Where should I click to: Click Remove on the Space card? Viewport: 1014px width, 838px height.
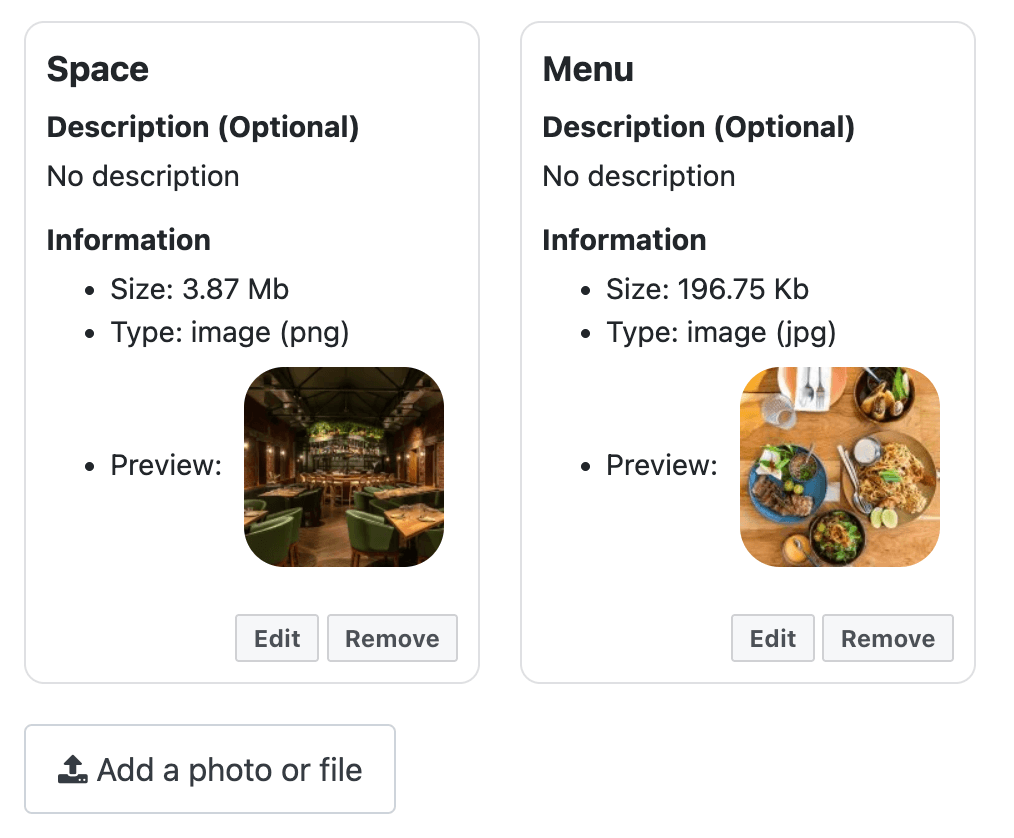coord(392,638)
